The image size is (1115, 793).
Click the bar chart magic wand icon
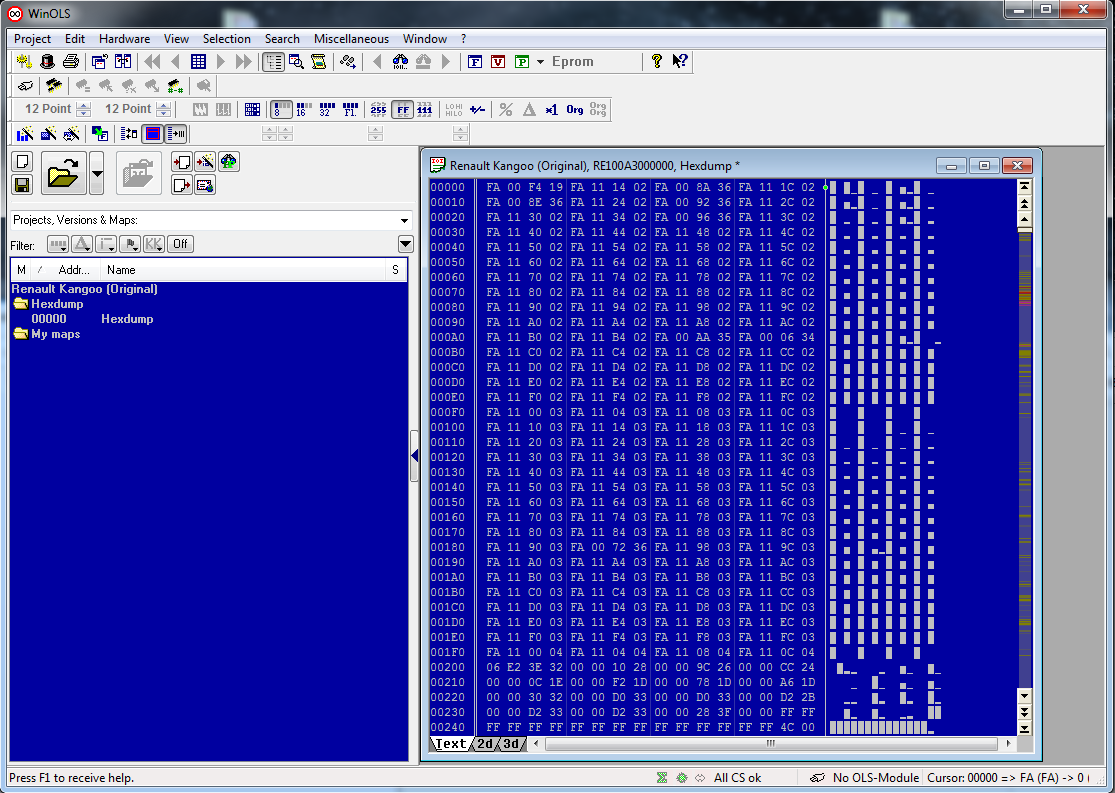click(x=25, y=134)
